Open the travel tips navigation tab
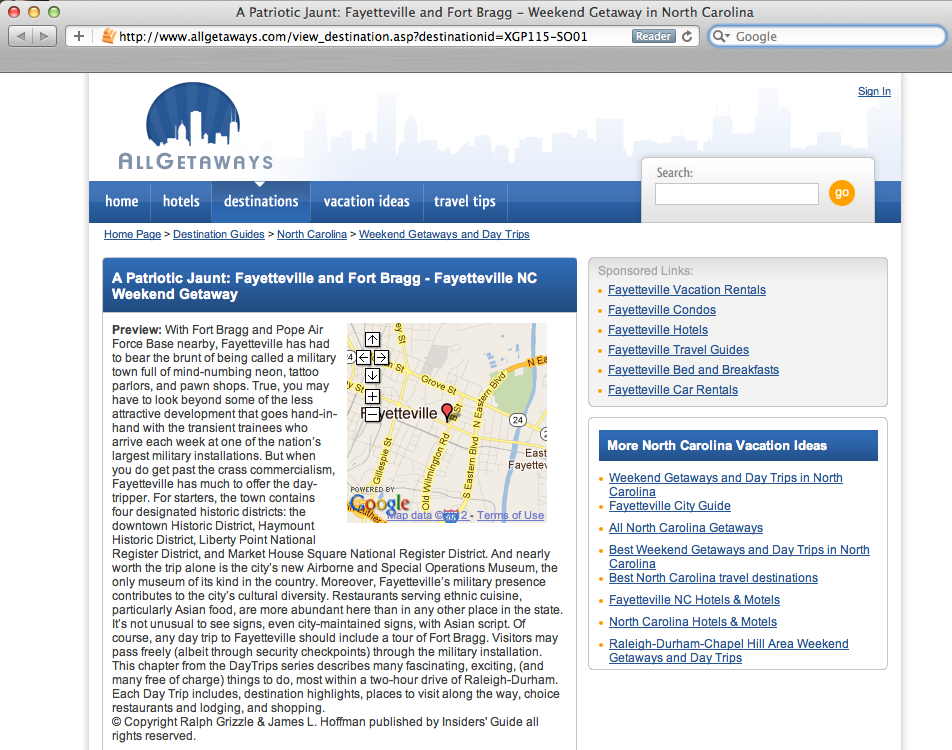The width and height of the screenshot is (952, 750). pyautogui.click(x=464, y=202)
